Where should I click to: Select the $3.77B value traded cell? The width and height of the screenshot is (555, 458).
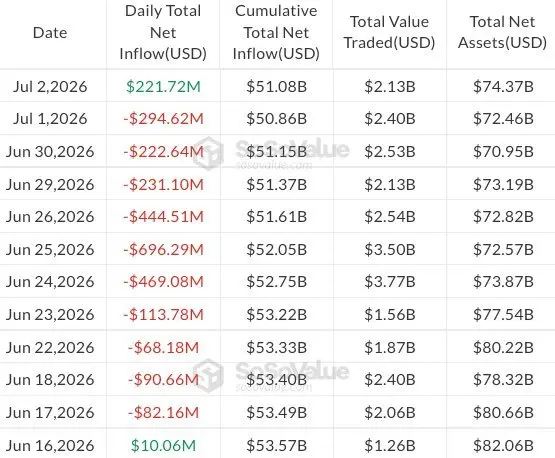pyautogui.click(x=390, y=282)
